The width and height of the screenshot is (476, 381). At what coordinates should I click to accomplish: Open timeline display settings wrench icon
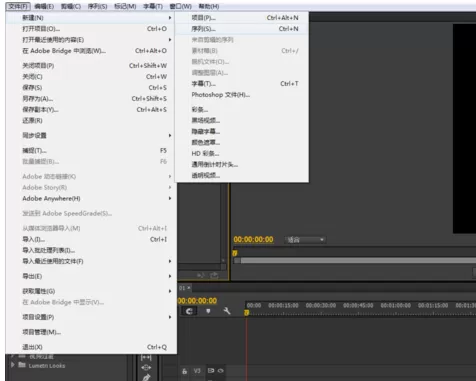pyautogui.click(x=227, y=311)
